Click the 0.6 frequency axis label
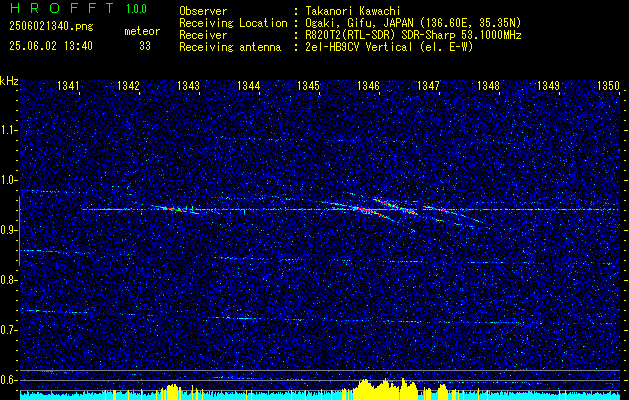This screenshot has width=629, height=400. click(x=8, y=380)
